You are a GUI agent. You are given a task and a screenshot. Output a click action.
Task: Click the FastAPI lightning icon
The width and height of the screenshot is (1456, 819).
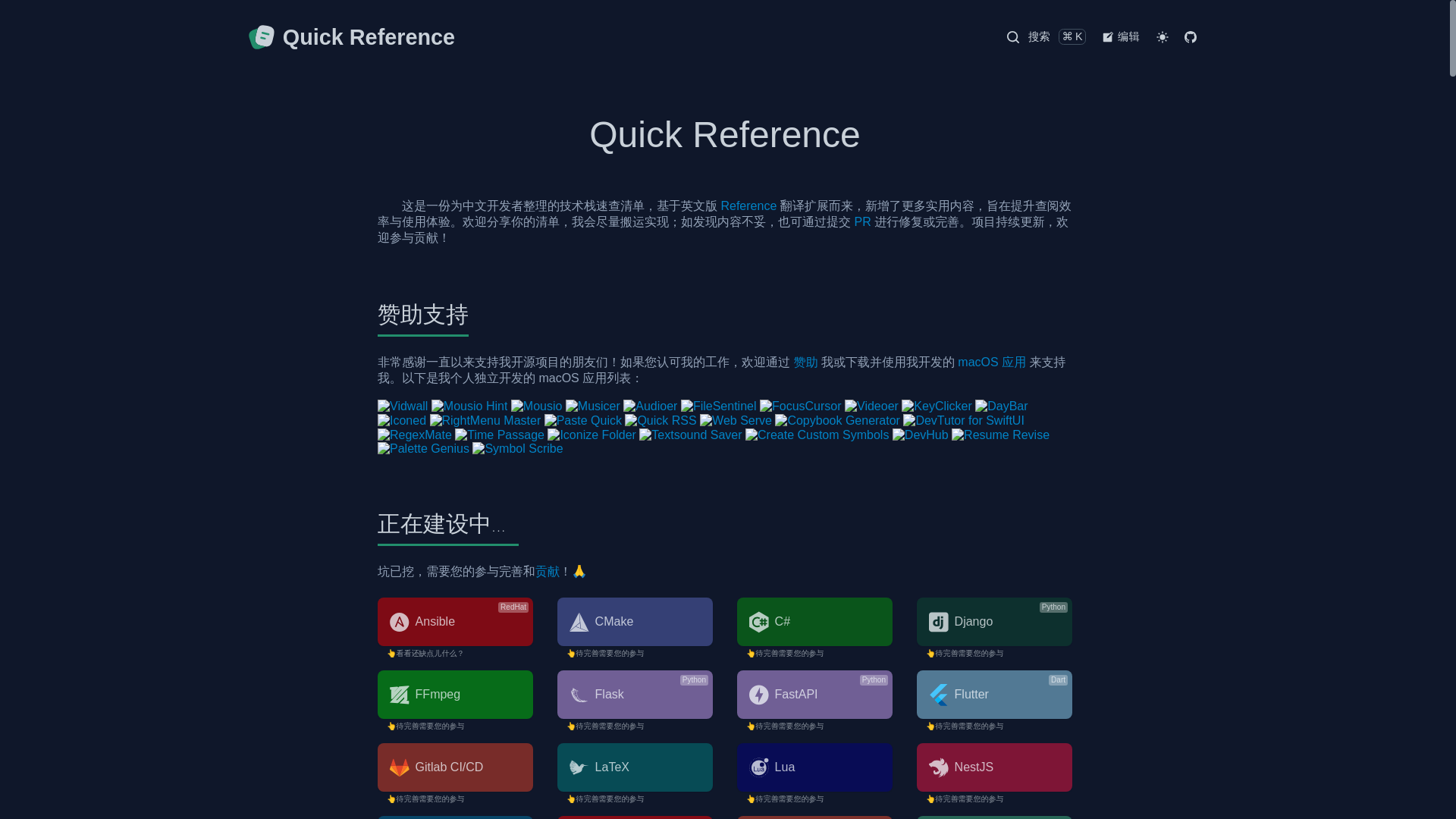coord(759,695)
